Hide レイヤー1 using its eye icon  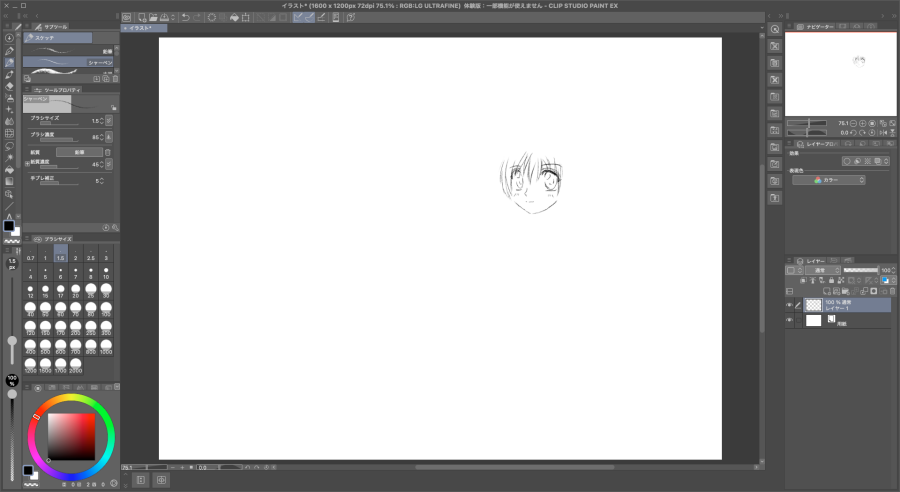tap(789, 305)
